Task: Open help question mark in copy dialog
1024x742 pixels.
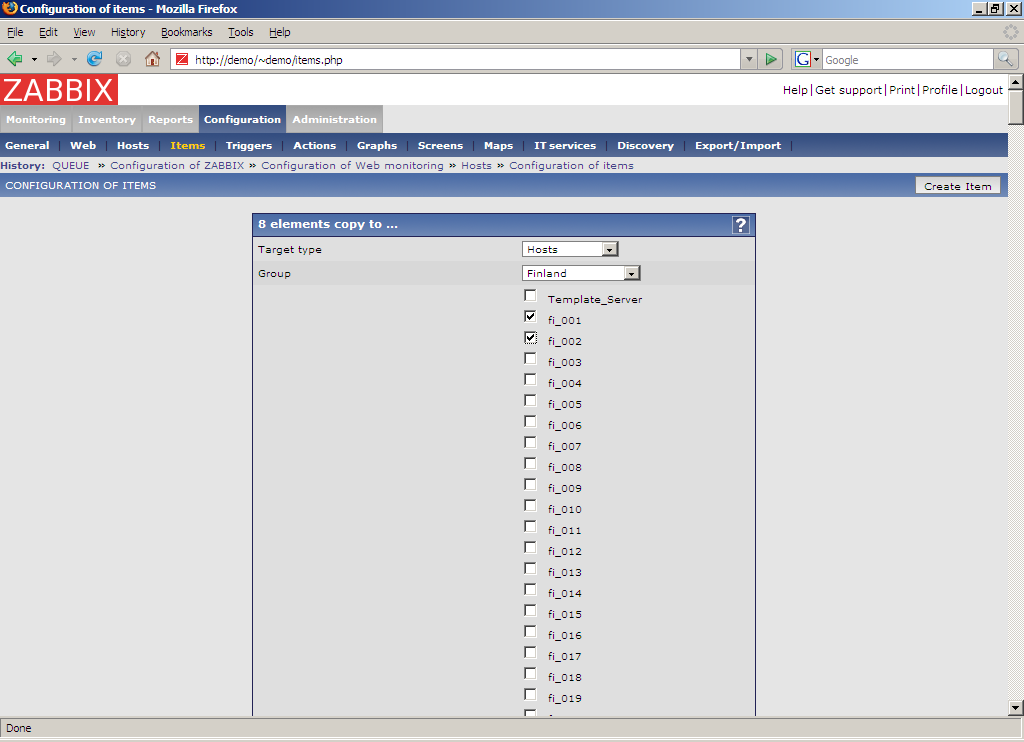Action: pos(741,225)
